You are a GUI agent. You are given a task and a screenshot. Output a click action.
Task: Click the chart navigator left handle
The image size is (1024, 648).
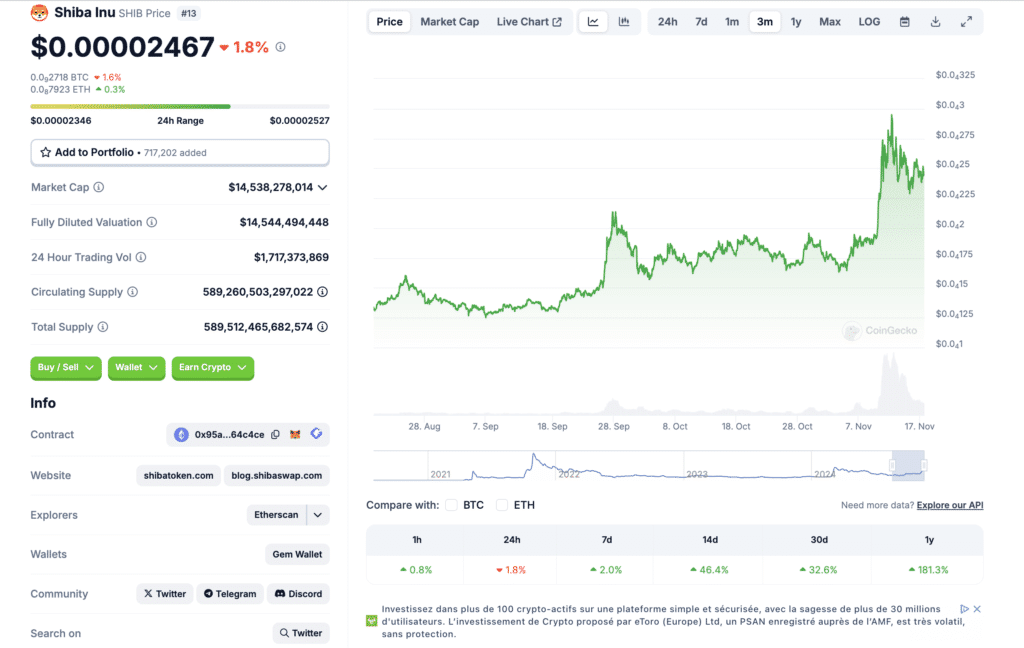click(892, 465)
